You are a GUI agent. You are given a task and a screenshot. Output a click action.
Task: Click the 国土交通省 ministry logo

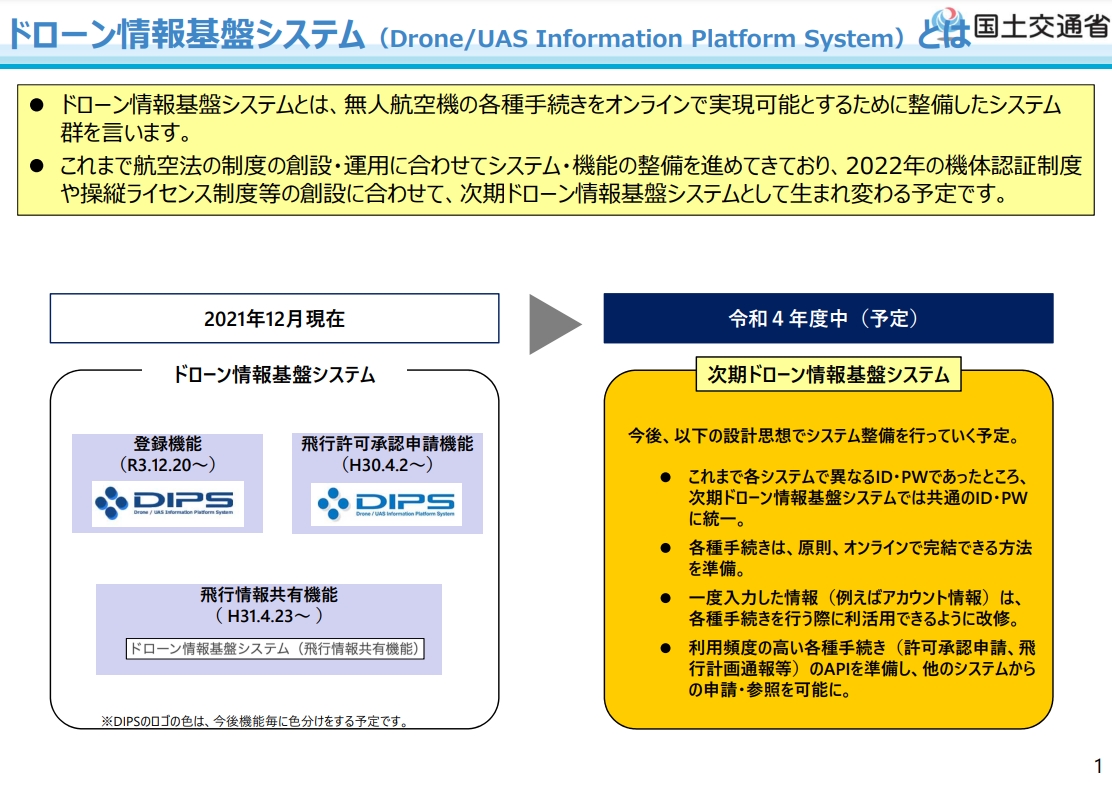coord(1022,27)
